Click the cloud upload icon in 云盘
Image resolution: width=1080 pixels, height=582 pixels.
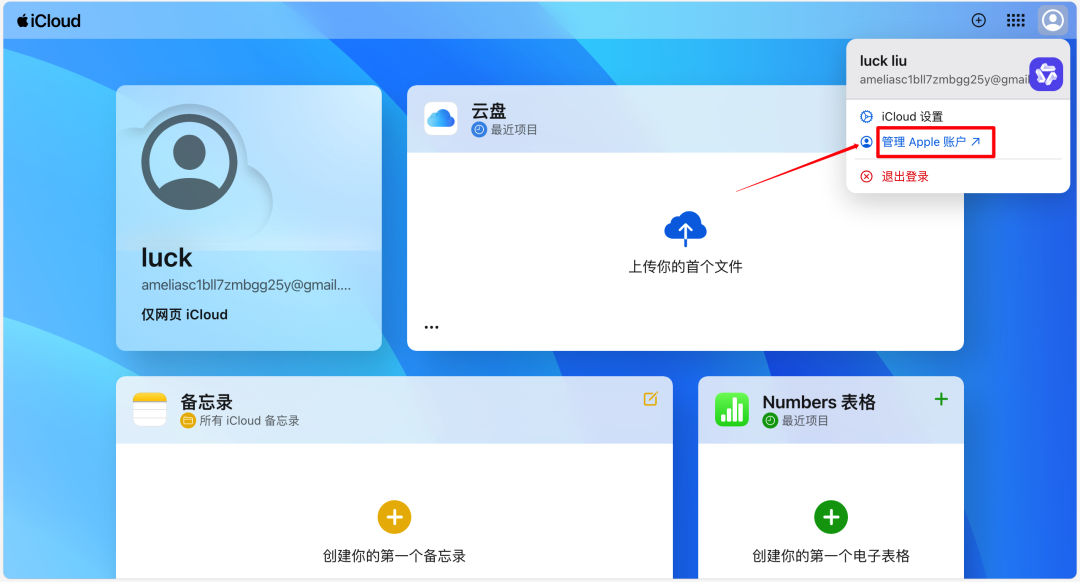[x=685, y=229]
